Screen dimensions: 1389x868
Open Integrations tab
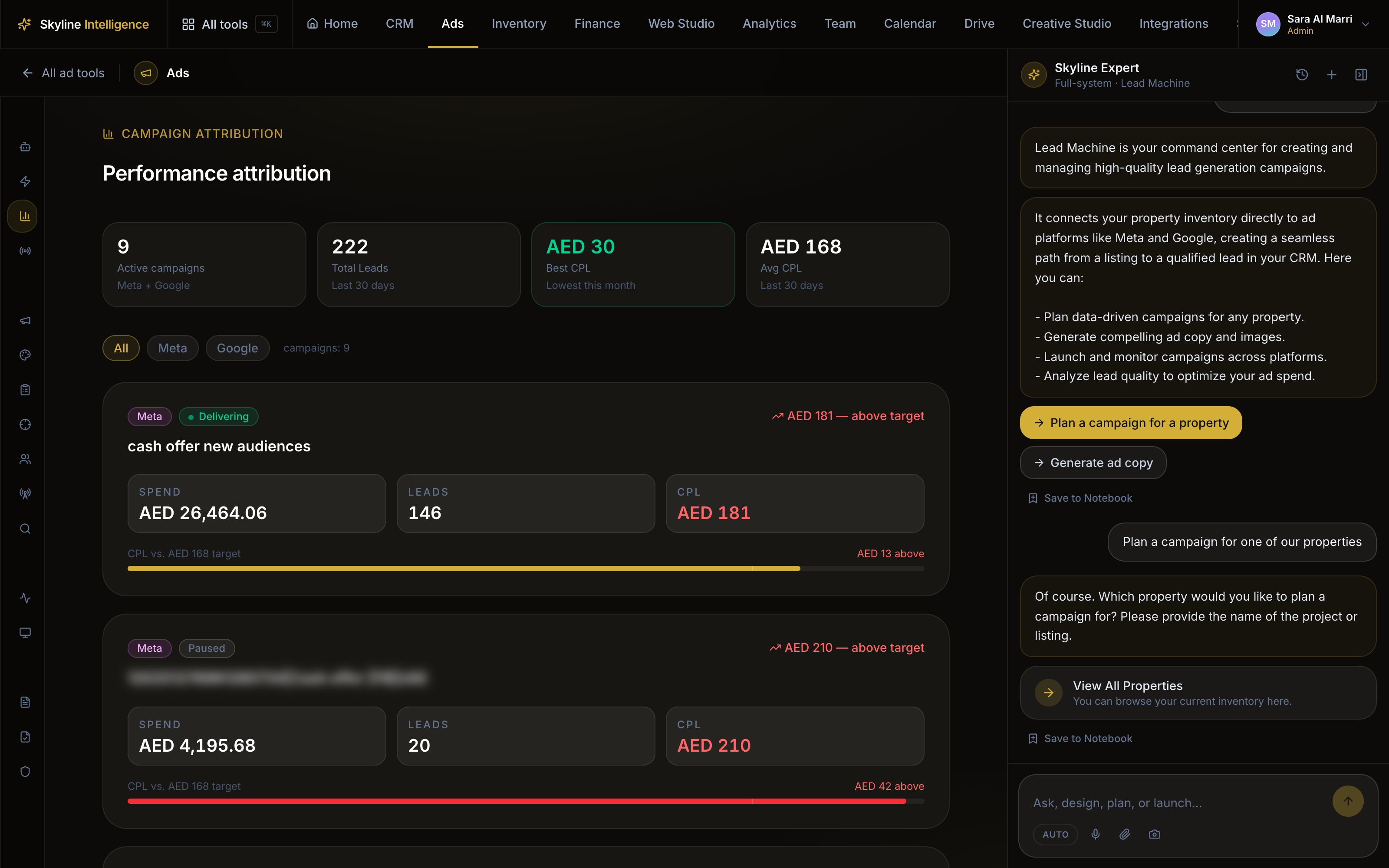click(x=1173, y=23)
